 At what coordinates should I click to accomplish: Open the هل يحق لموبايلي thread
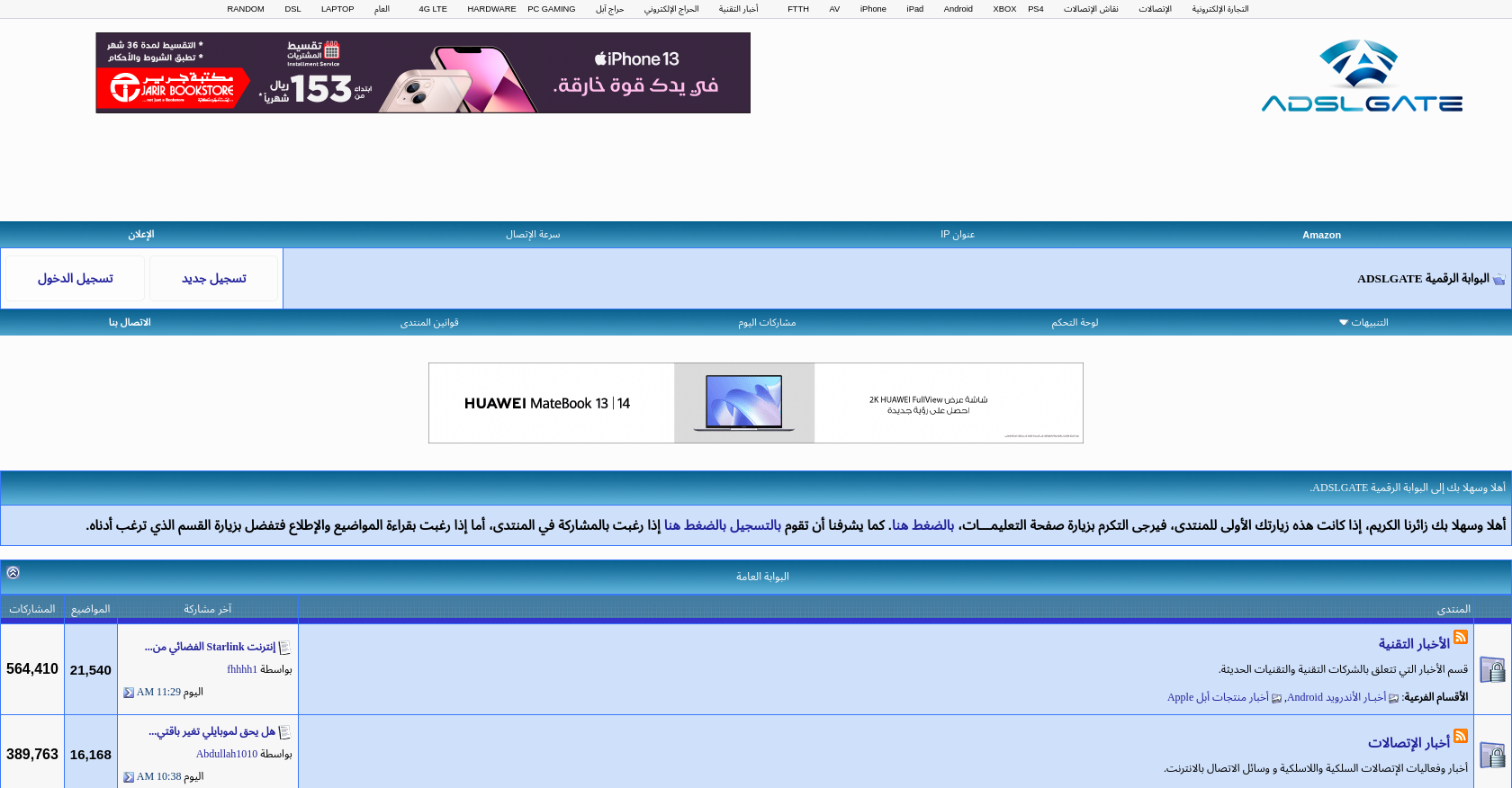coord(211,731)
